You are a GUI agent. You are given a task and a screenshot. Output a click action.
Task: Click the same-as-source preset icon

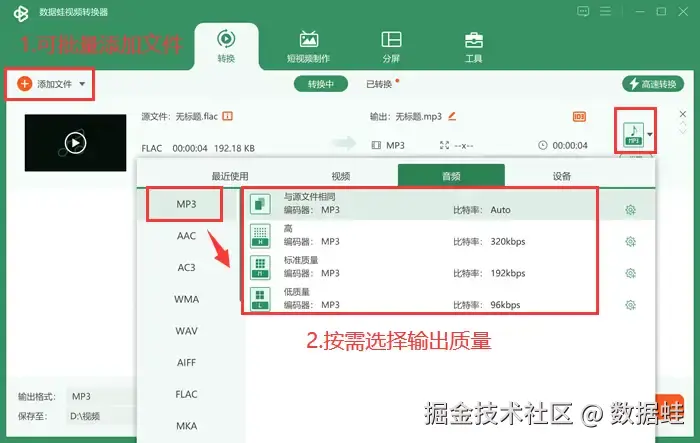tap(260, 204)
